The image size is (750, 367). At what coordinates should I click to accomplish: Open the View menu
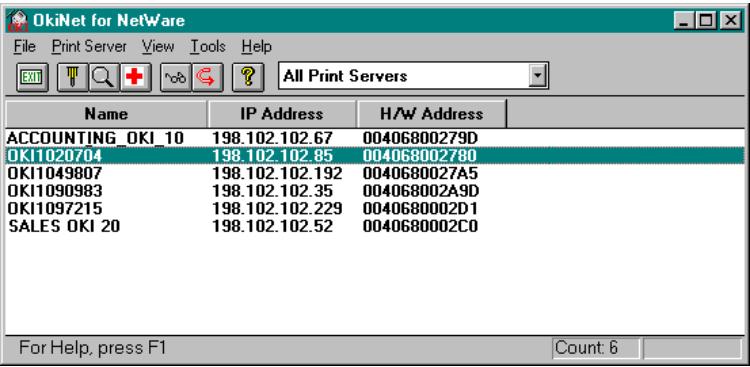tap(158, 46)
